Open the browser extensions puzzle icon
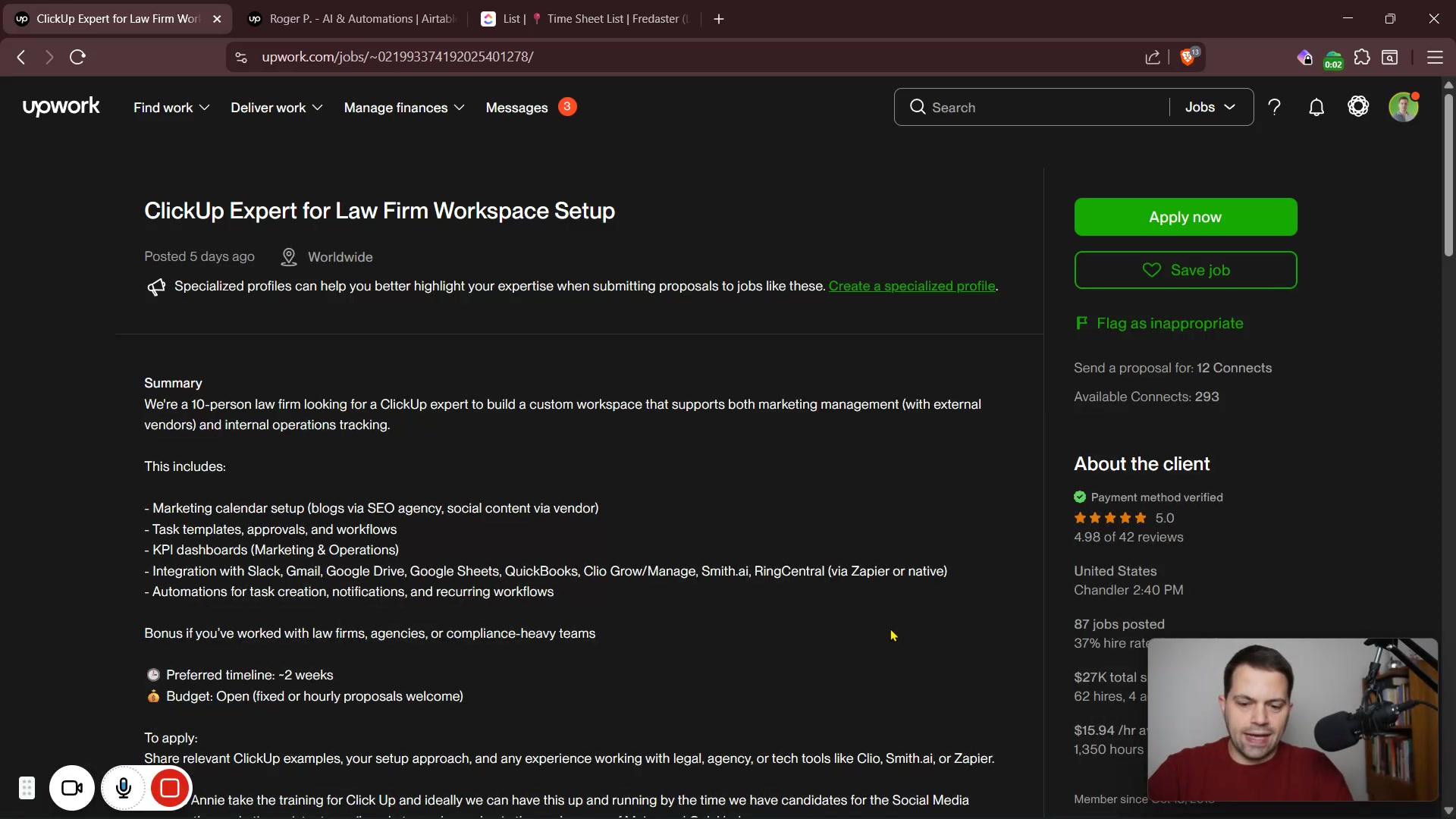Viewport: 1456px width, 819px height. coord(1362,58)
